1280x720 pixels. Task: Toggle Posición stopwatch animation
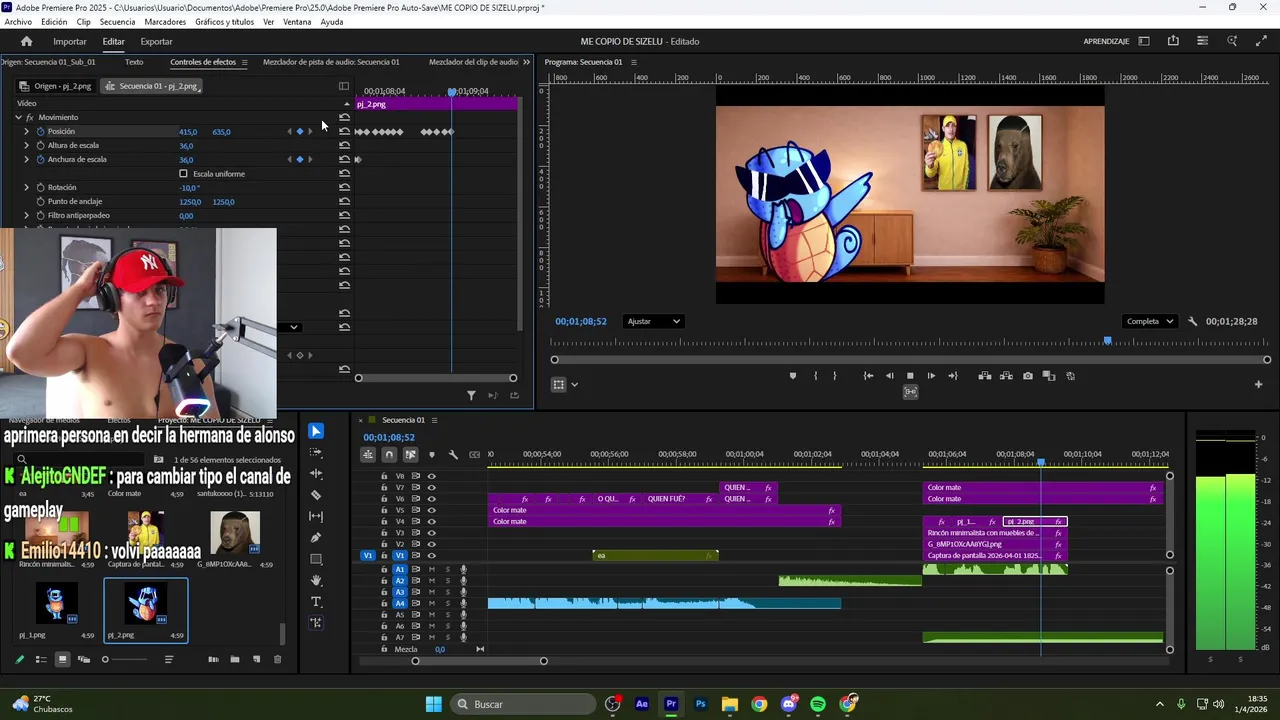point(40,131)
